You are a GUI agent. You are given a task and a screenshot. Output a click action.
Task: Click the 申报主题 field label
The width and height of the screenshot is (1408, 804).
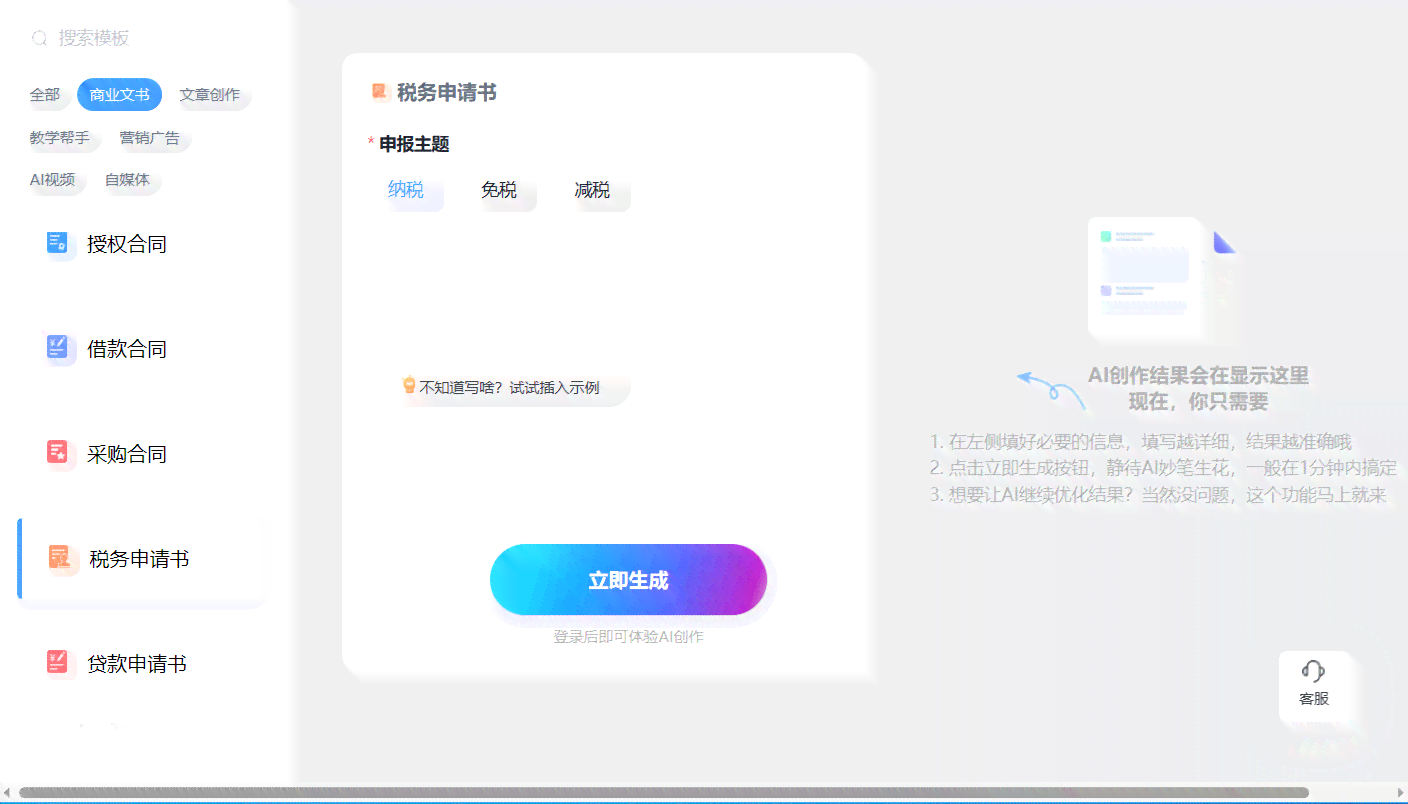(414, 144)
